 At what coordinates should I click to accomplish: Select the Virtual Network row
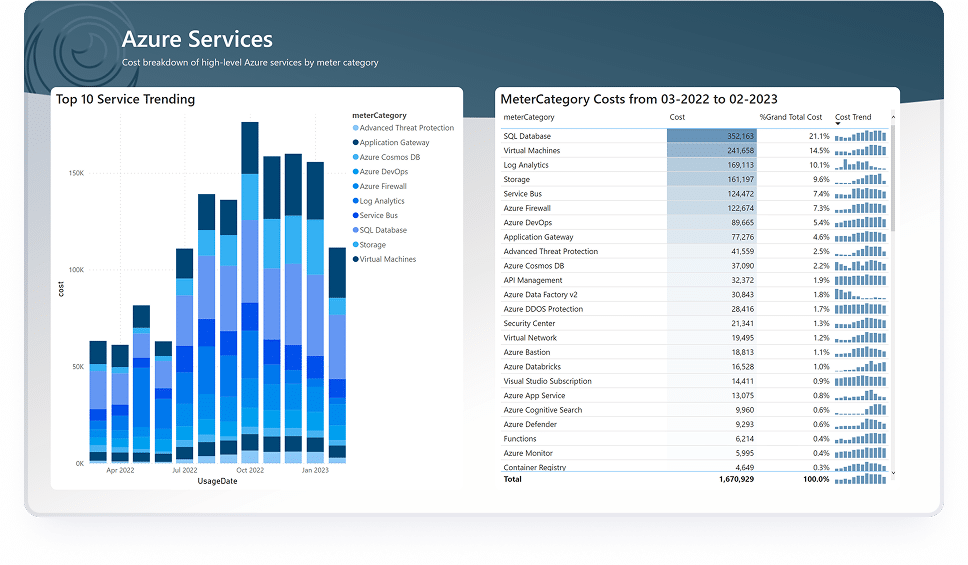[x=695, y=338]
